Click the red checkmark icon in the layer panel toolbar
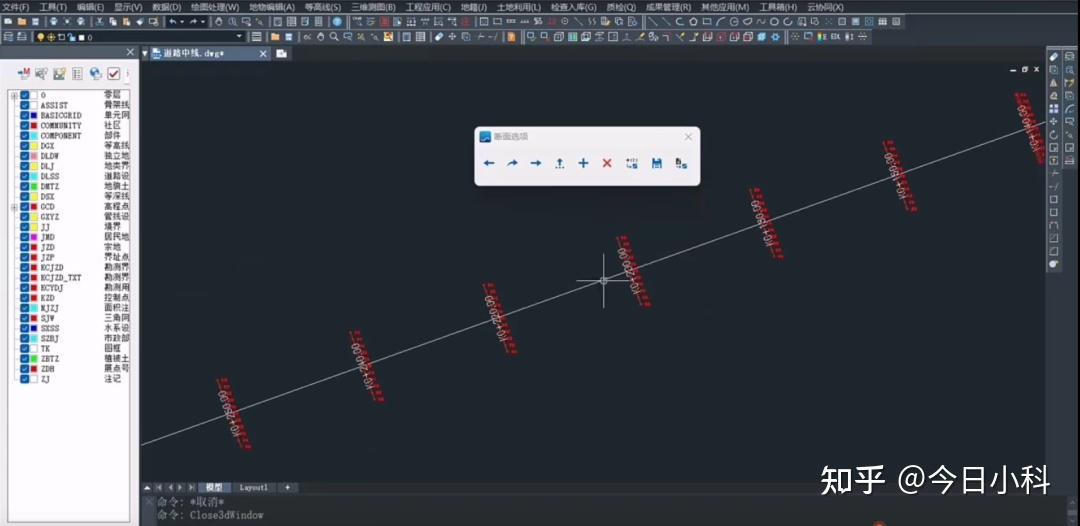Viewport: 1080px width, 526px height. tap(114, 73)
